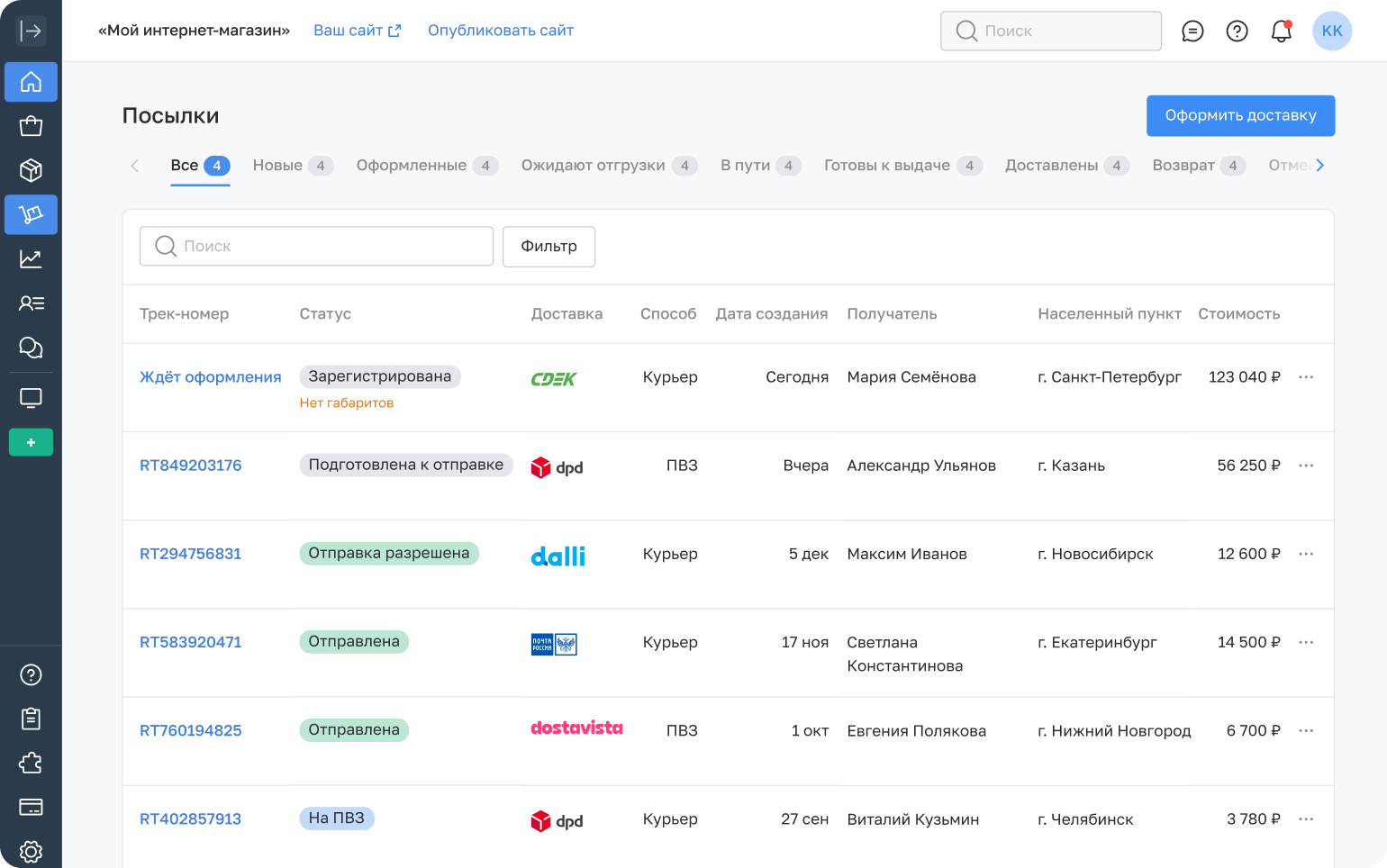Open the extensions puzzle icon in sidebar

31,764
